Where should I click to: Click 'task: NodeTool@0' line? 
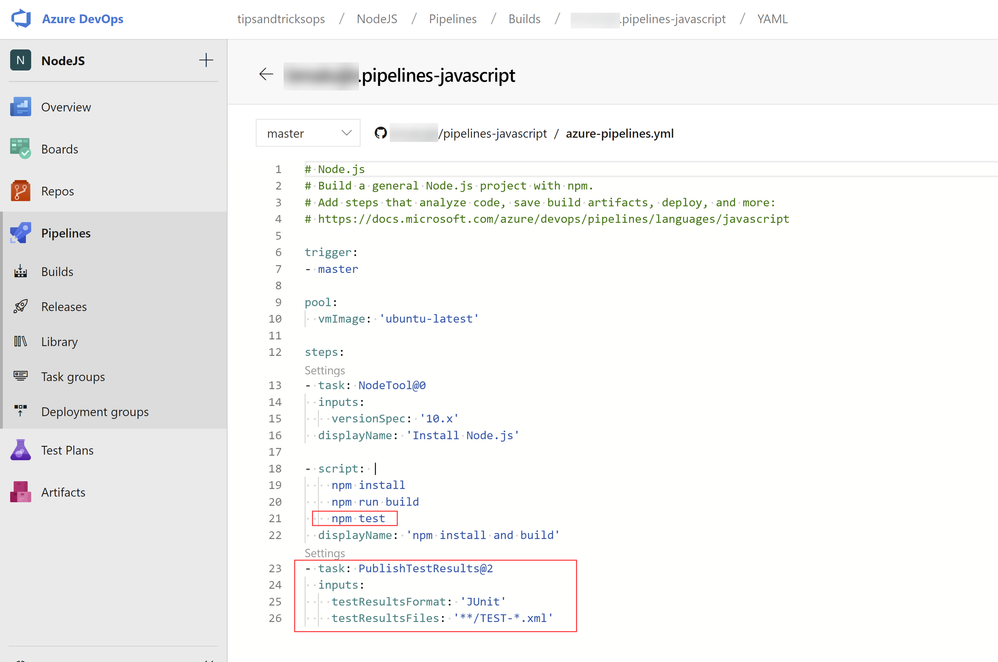tap(365, 385)
